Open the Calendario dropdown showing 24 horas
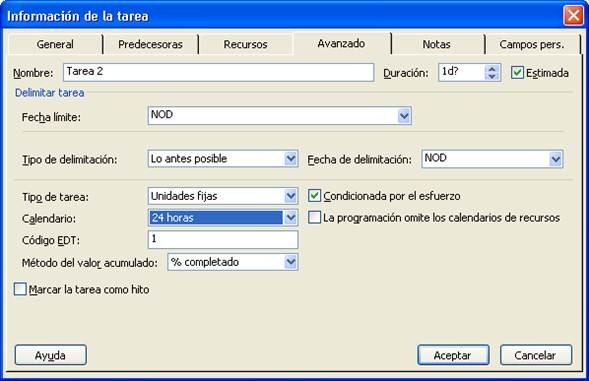Screen dimensions: 589x381 [x=290, y=218]
